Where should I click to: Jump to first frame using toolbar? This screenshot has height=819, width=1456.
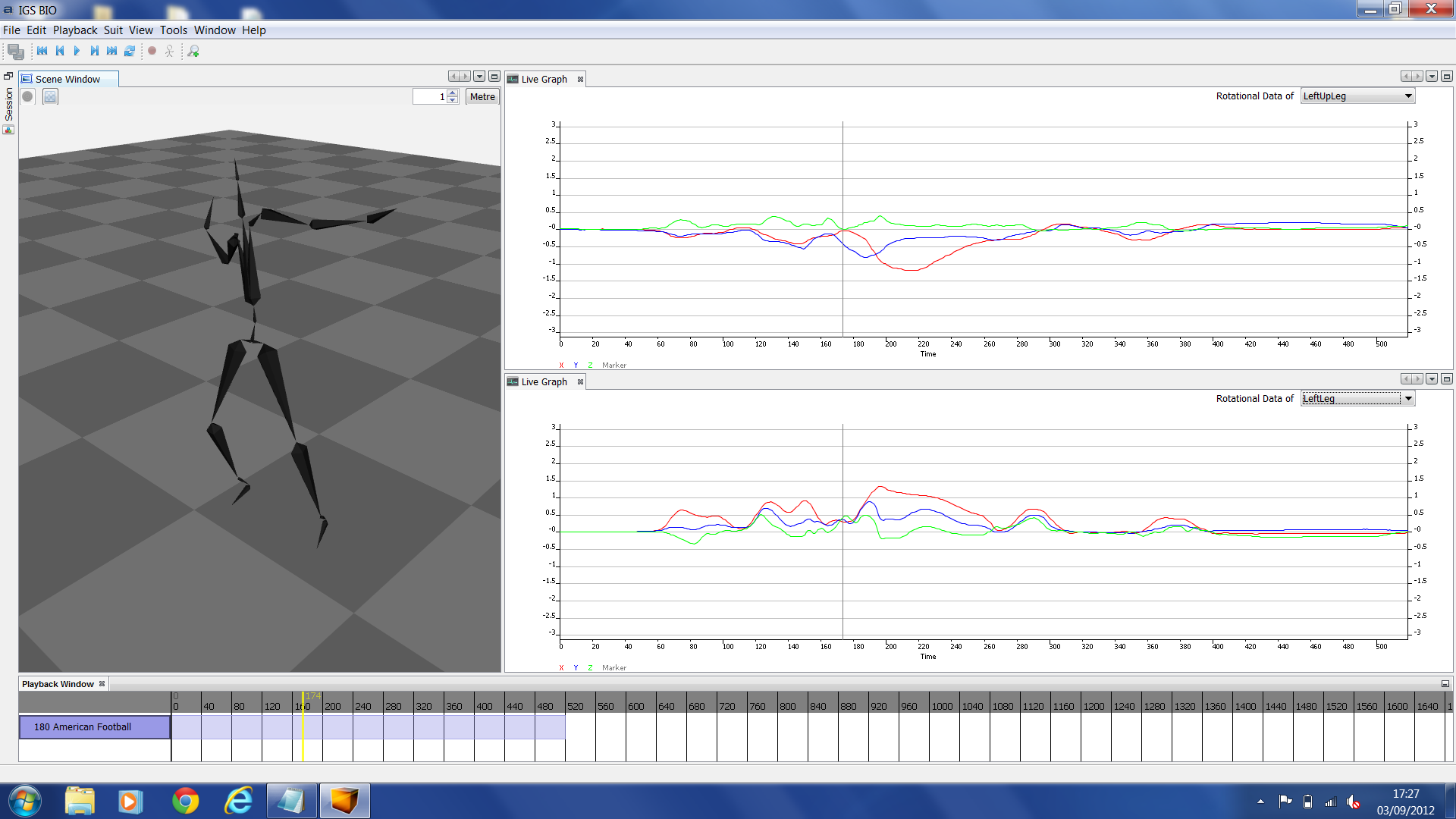click(x=42, y=51)
